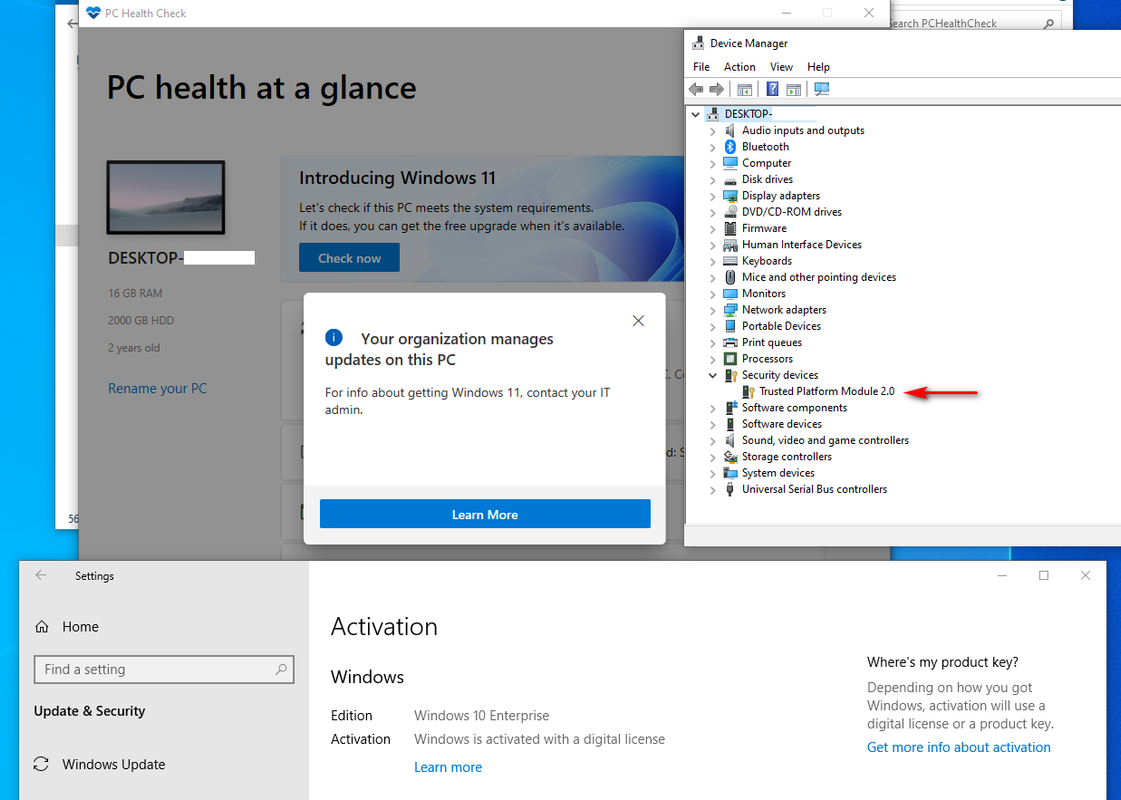Select the Computer tree item
1121x800 pixels.
click(x=766, y=163)
